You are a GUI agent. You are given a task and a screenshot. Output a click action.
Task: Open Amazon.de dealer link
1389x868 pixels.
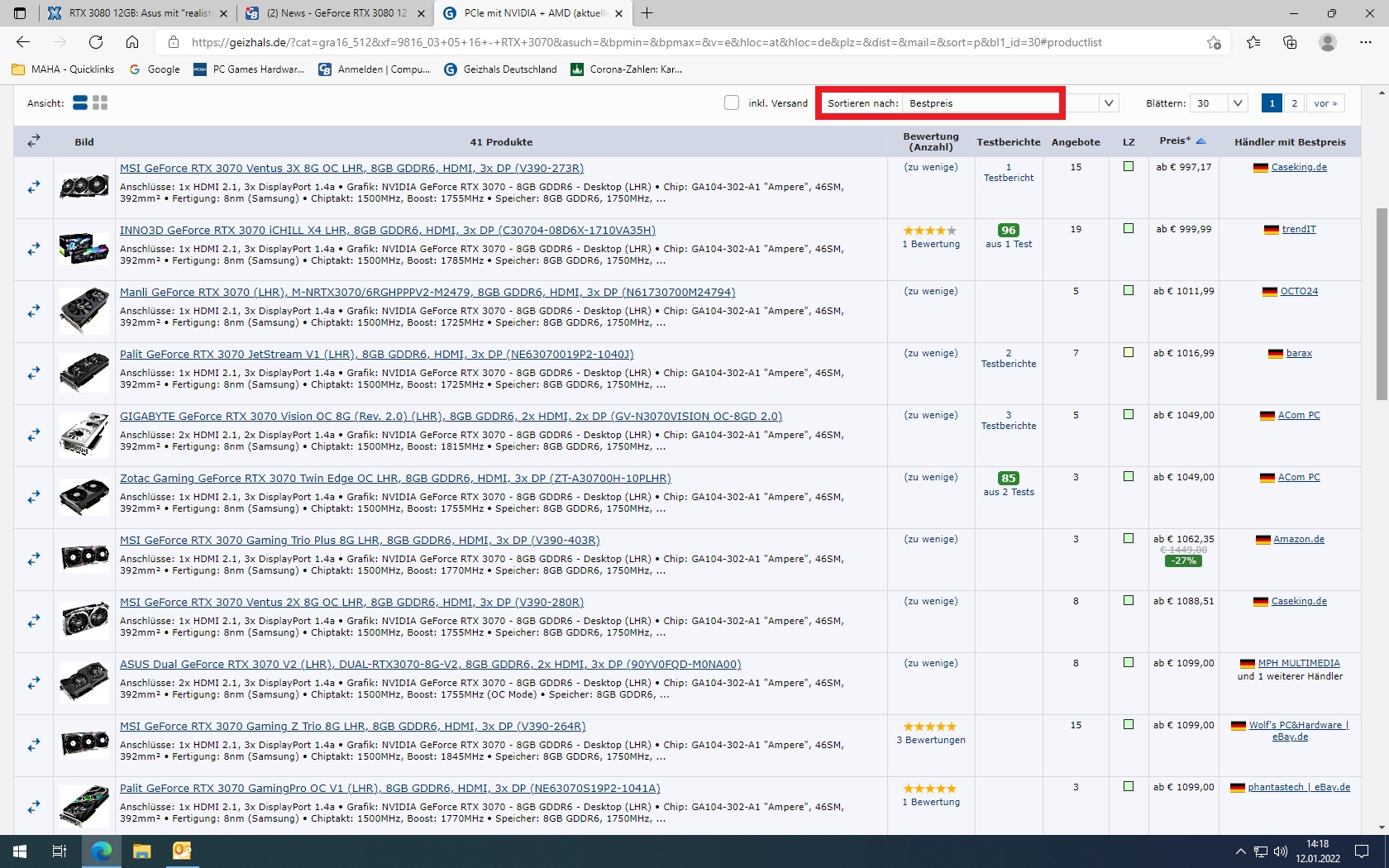point(1299,539)
